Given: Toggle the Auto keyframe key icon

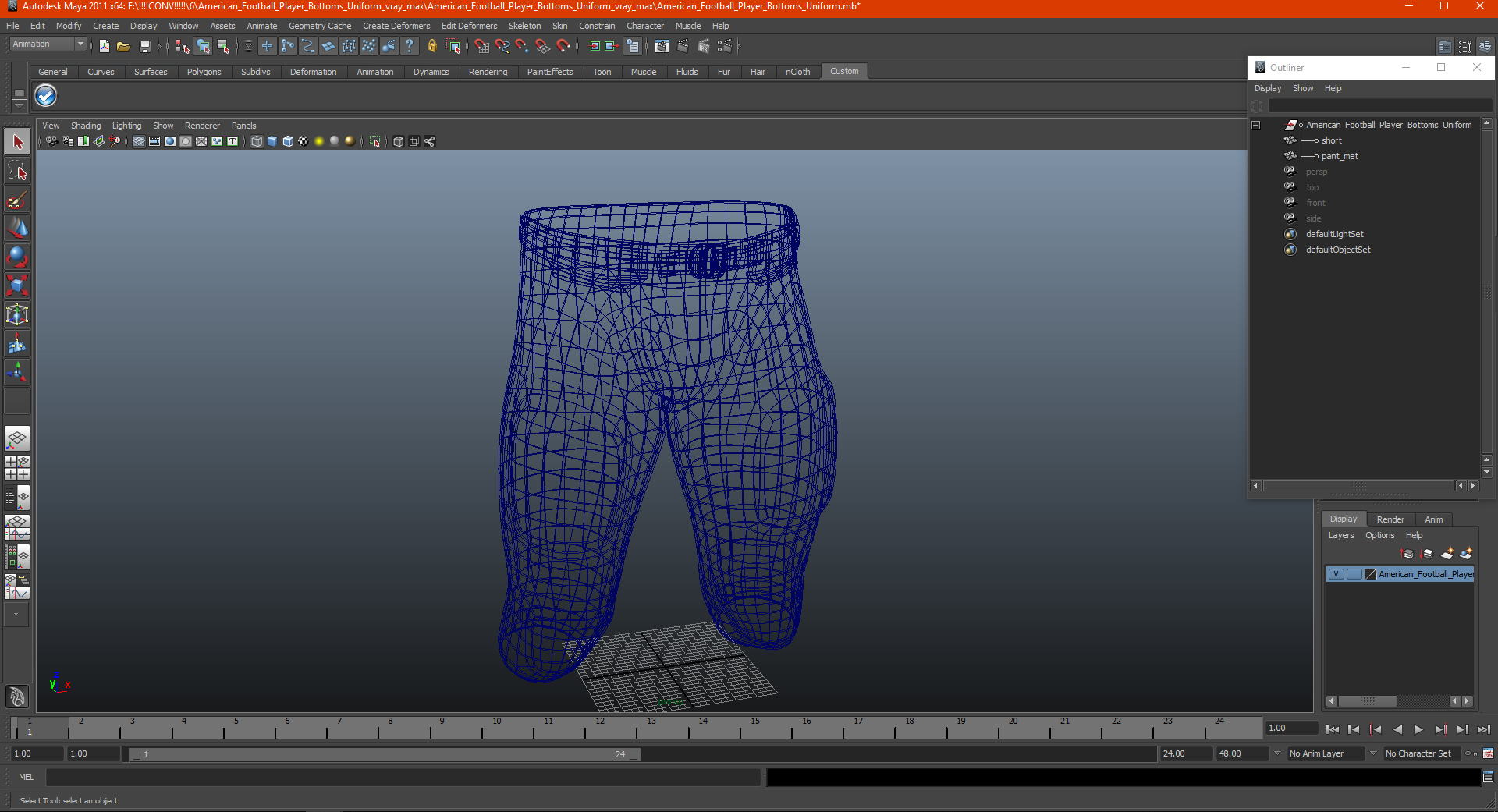Looking at the screenshot, I should (x=1471, y=753).
